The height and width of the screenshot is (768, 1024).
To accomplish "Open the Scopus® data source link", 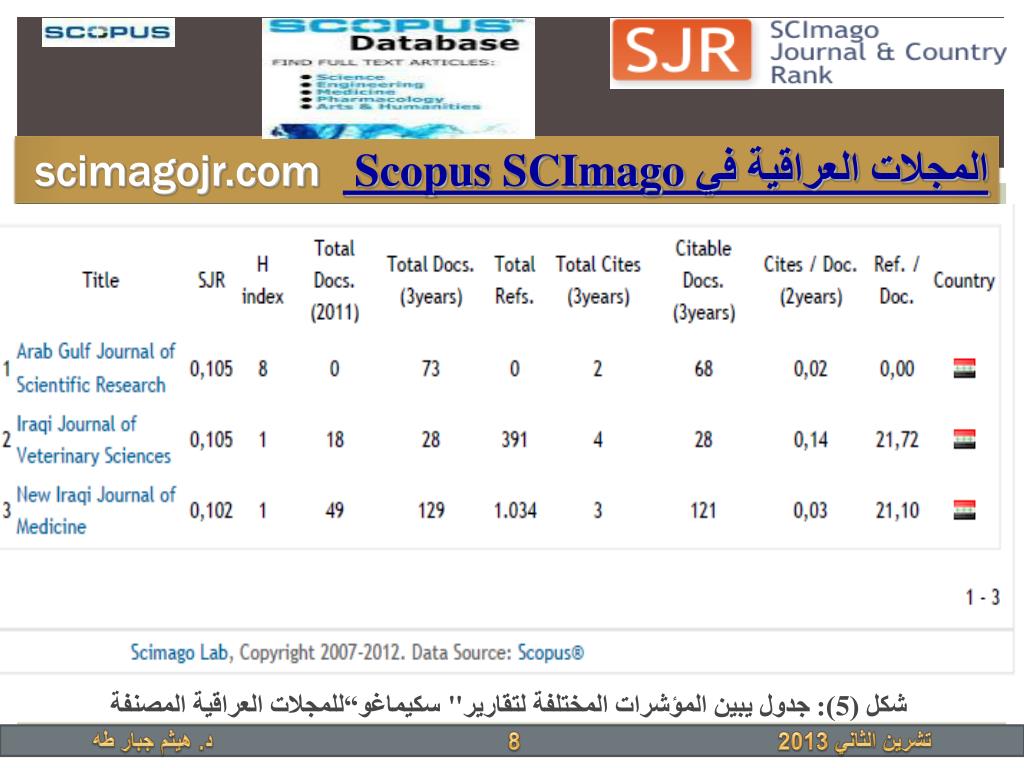I will 551,652.
